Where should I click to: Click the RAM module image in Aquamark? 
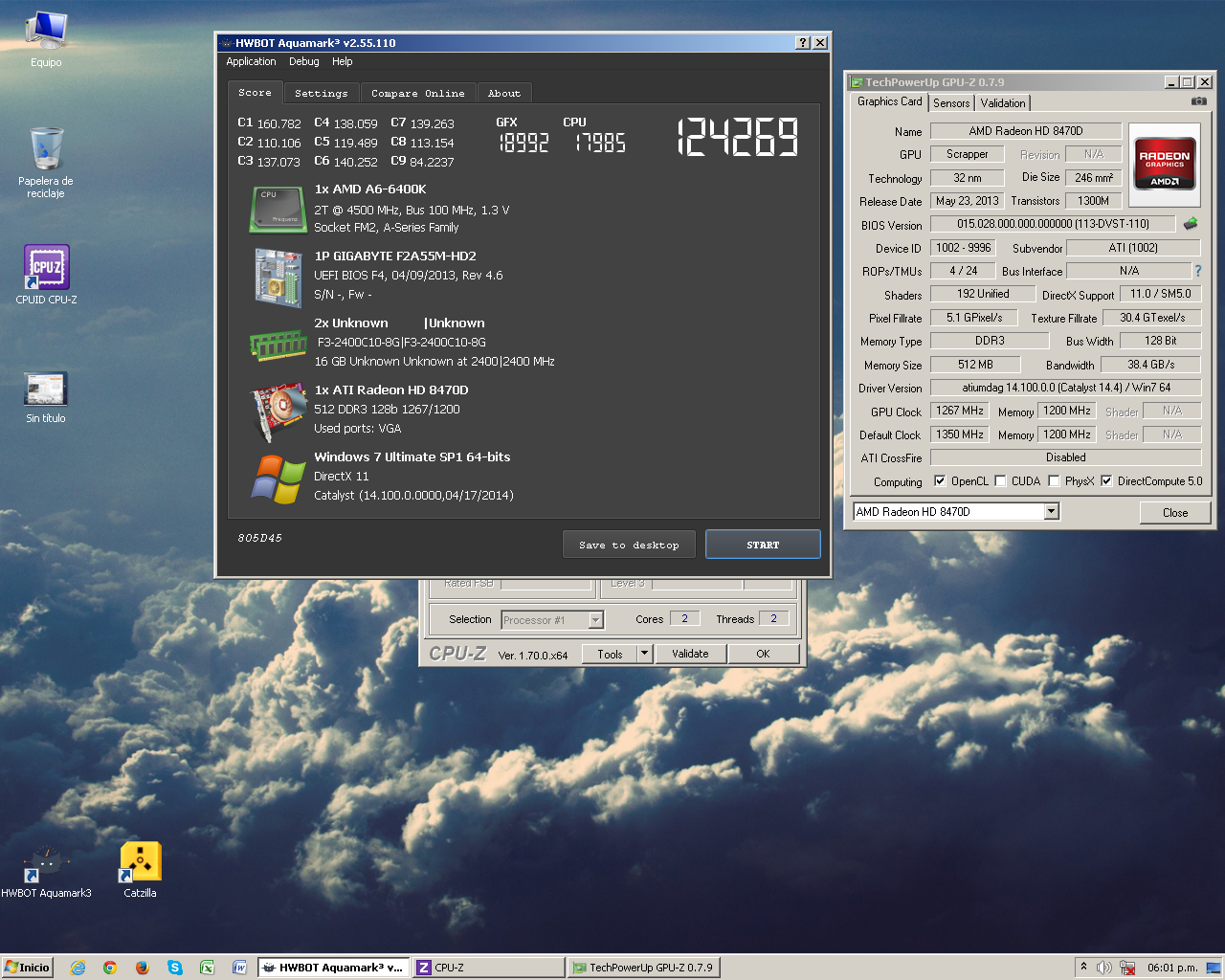click(278, 345)
